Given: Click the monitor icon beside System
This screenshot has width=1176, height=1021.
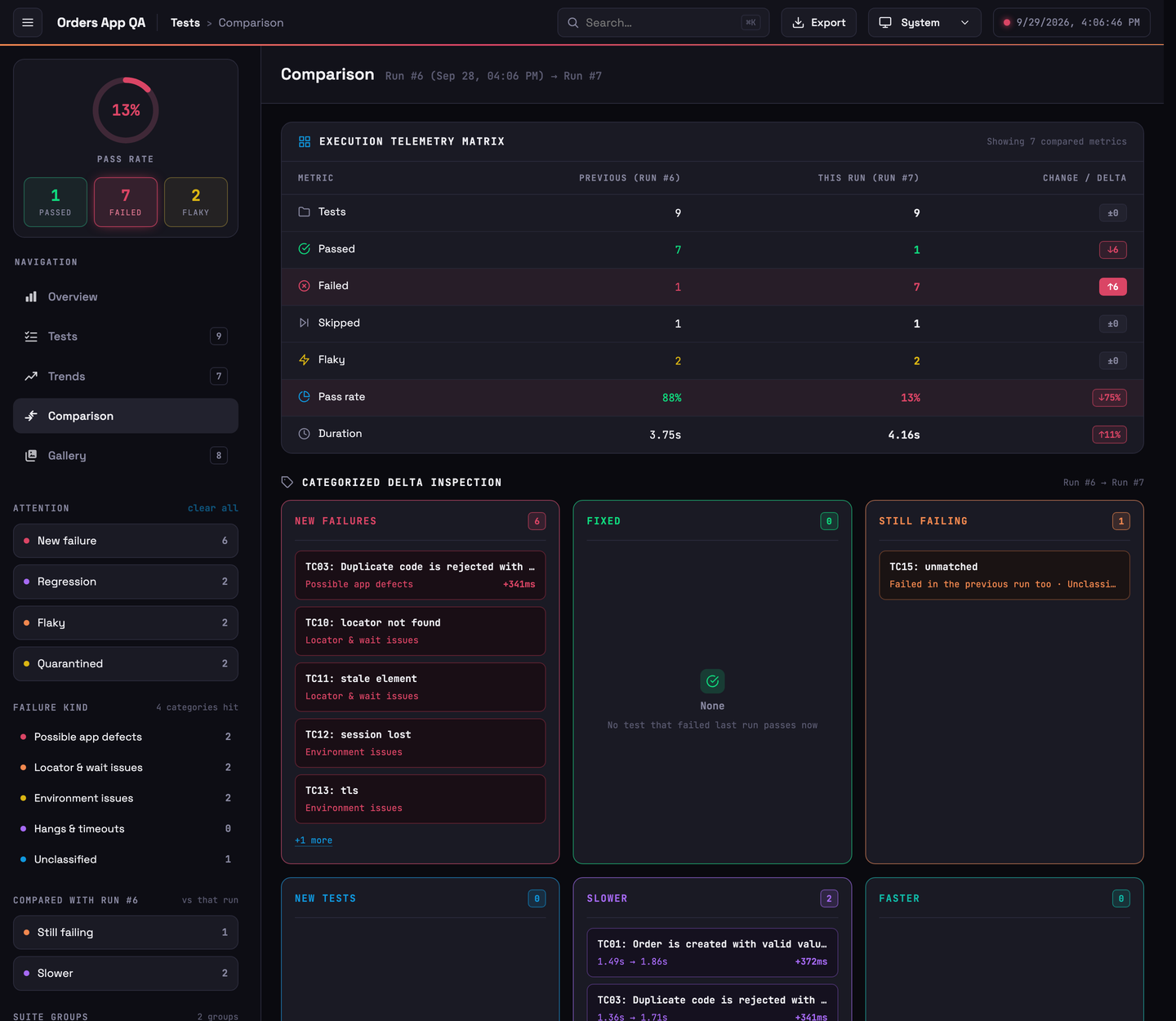Looking at the screenshot, I should point(885,23).
